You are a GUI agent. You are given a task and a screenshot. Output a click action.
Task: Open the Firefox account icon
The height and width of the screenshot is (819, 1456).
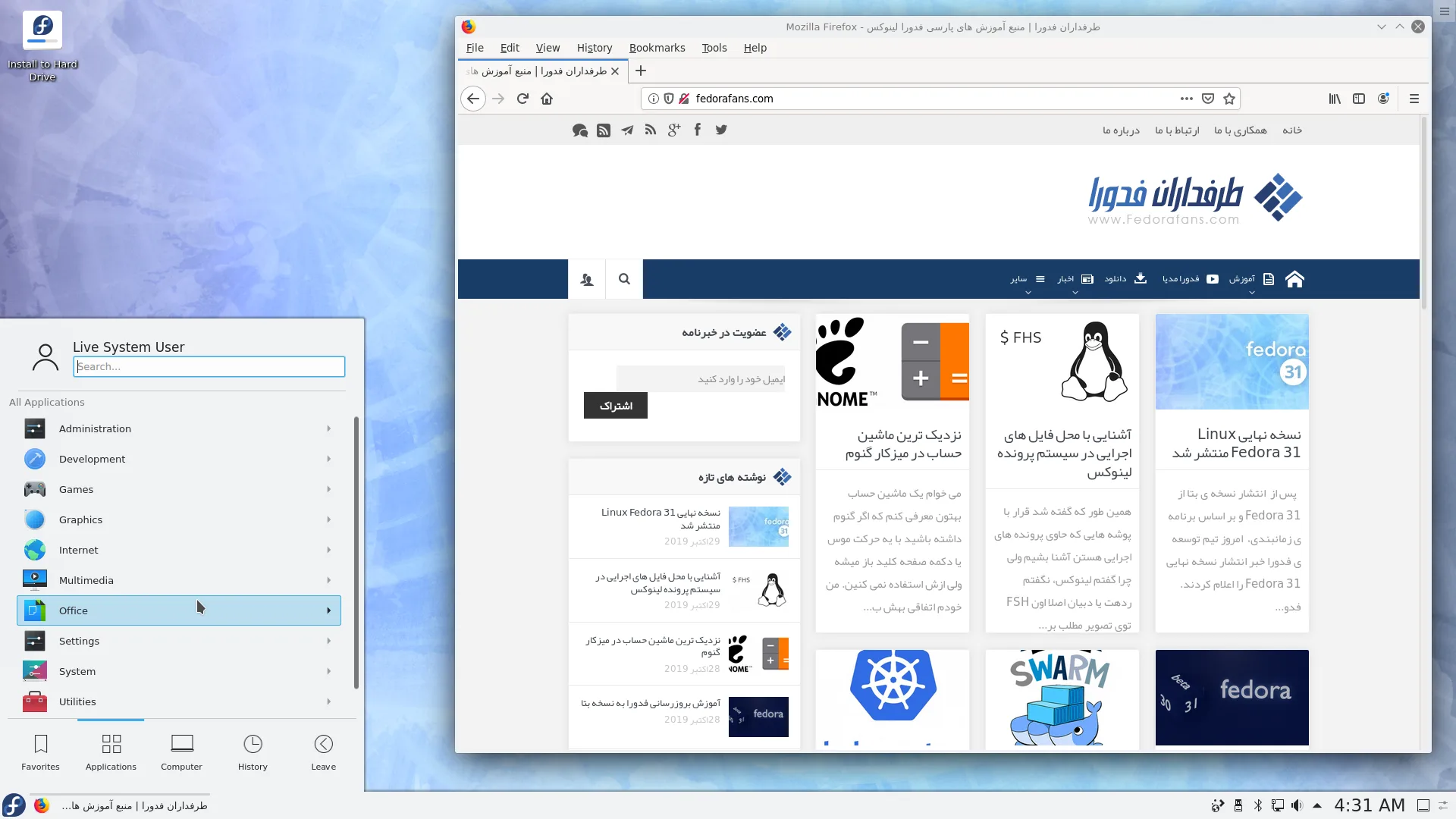tap(1383, 99)
